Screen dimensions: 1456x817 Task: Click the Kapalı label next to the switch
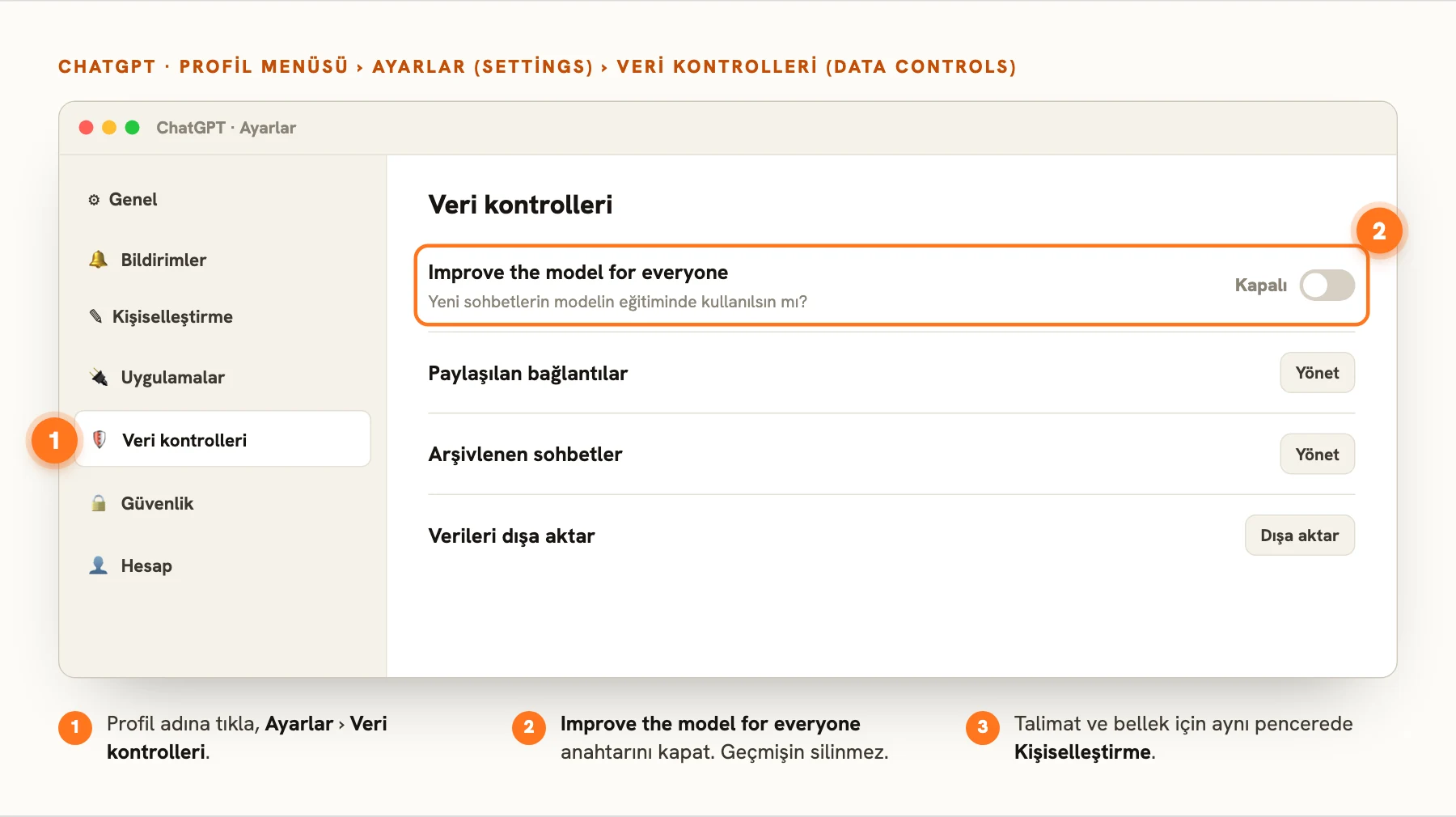(x=1260, y=285)
